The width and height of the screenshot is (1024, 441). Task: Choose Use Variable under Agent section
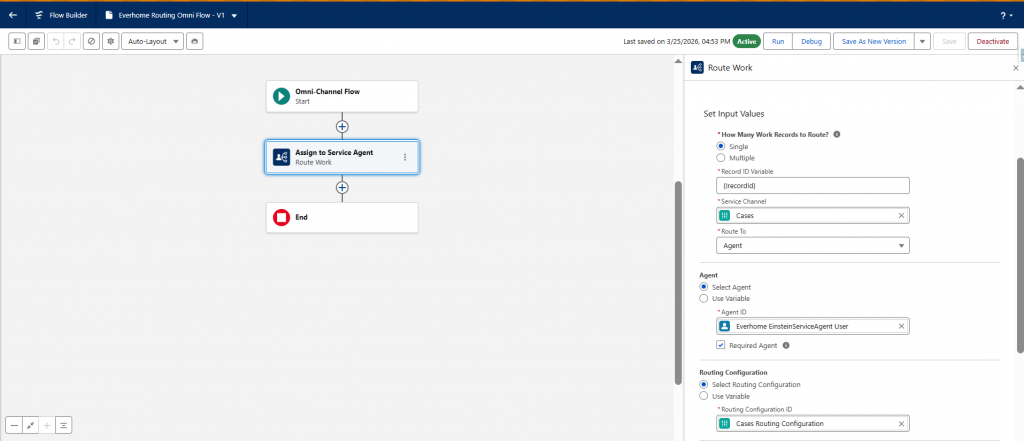click(x=703, y=298)
